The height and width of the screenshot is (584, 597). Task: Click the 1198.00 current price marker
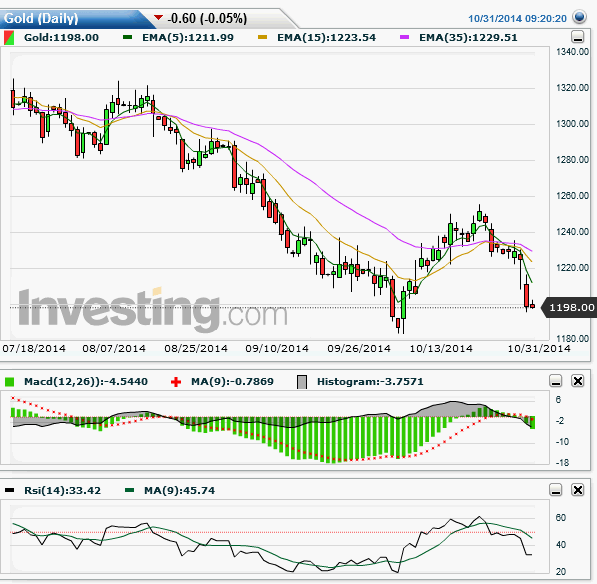click(569, 307)
